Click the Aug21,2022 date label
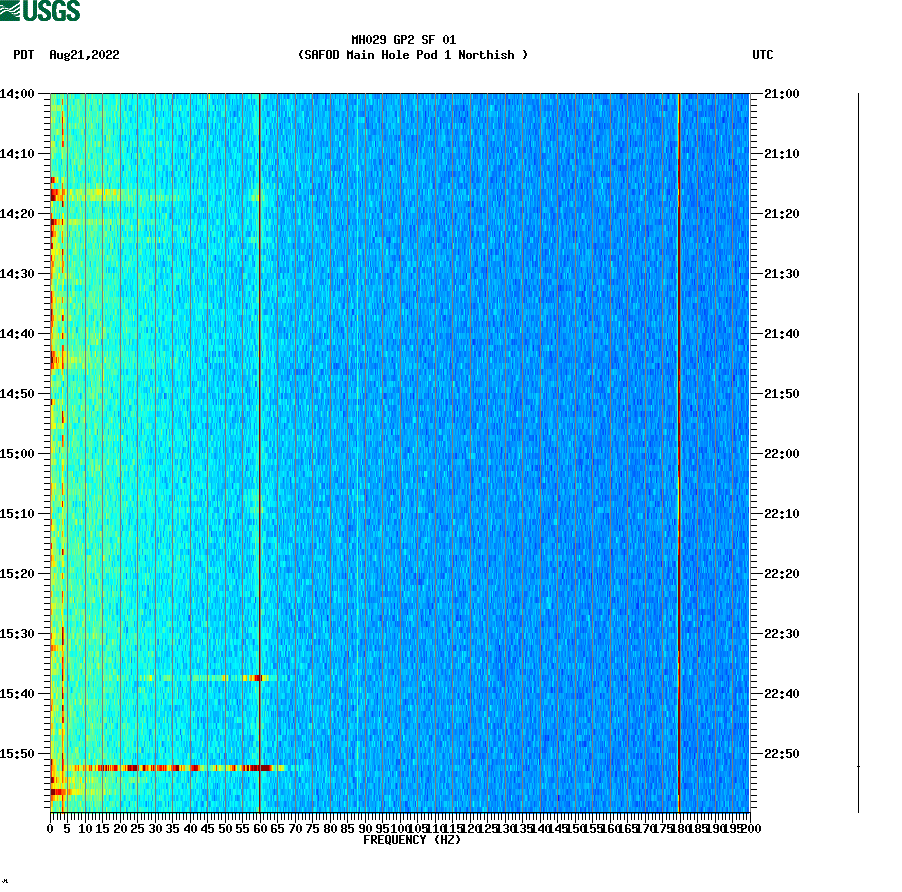This screenshot has width=902, height=892. [83, 56]
